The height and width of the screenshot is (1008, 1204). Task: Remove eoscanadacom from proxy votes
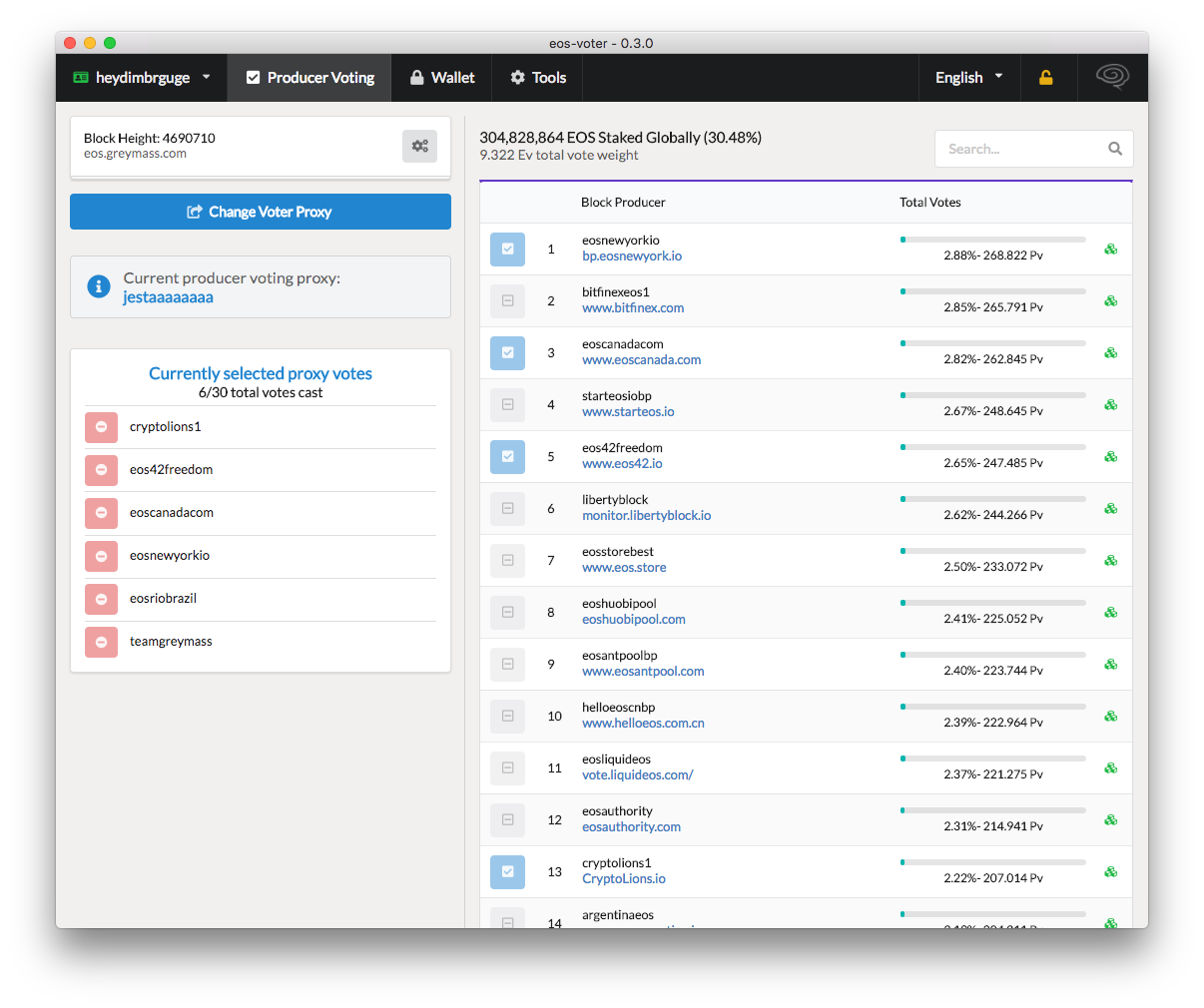coord(101,513)
